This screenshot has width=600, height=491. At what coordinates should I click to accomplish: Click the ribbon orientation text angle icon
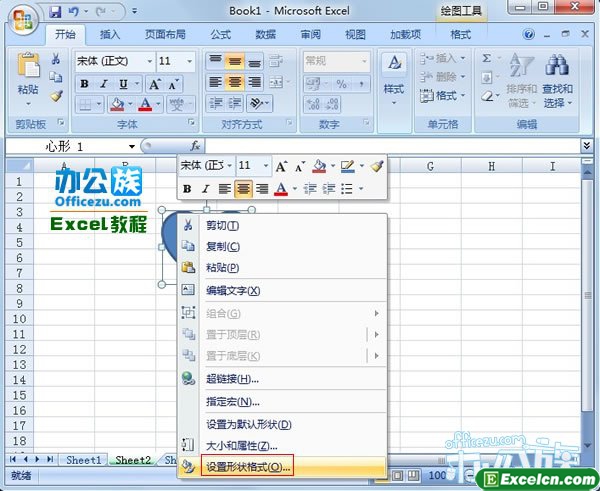[x=256, y=103]
